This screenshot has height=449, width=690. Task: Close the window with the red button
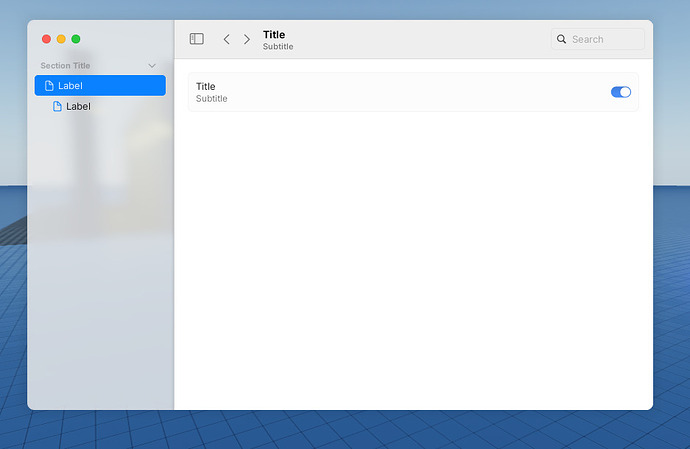pyautogui.click(x=46, y=39)
